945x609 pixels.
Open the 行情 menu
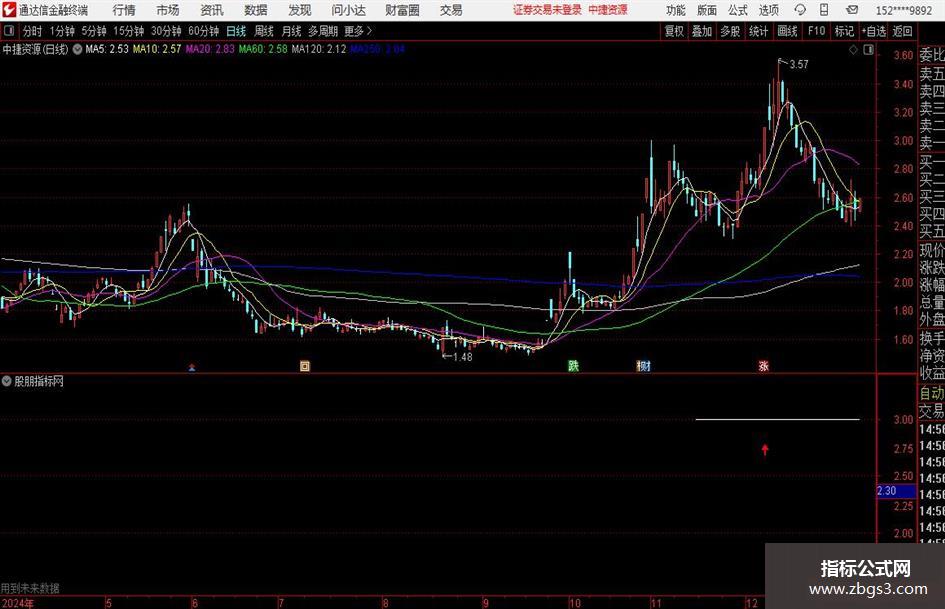(124, 10)
